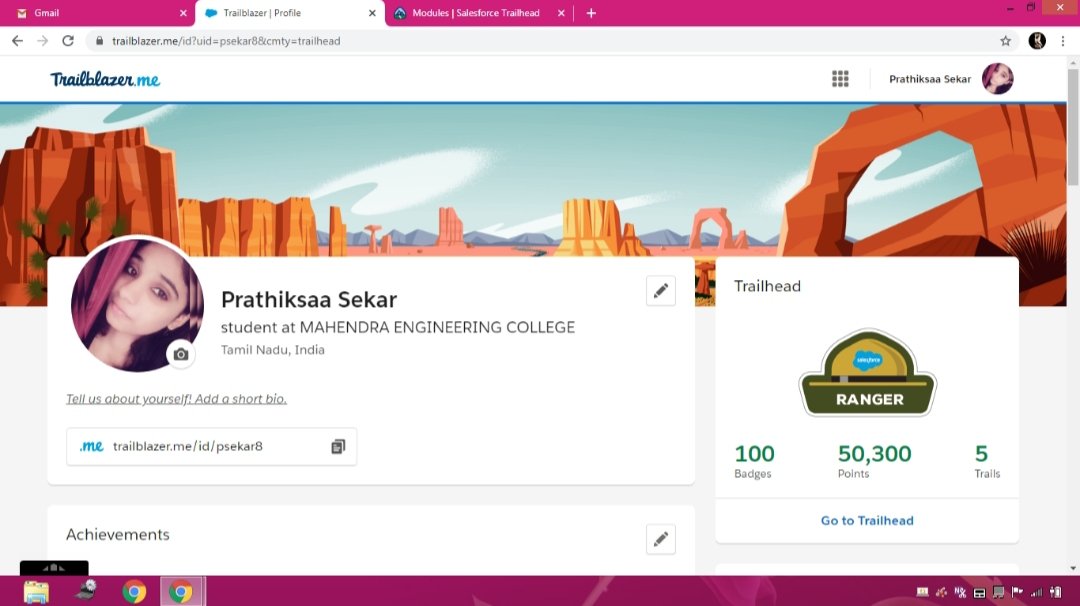Close the Modules Salesforce Trailhead tab
This screenshot has height=606, width=1080.
click(561, 13)
